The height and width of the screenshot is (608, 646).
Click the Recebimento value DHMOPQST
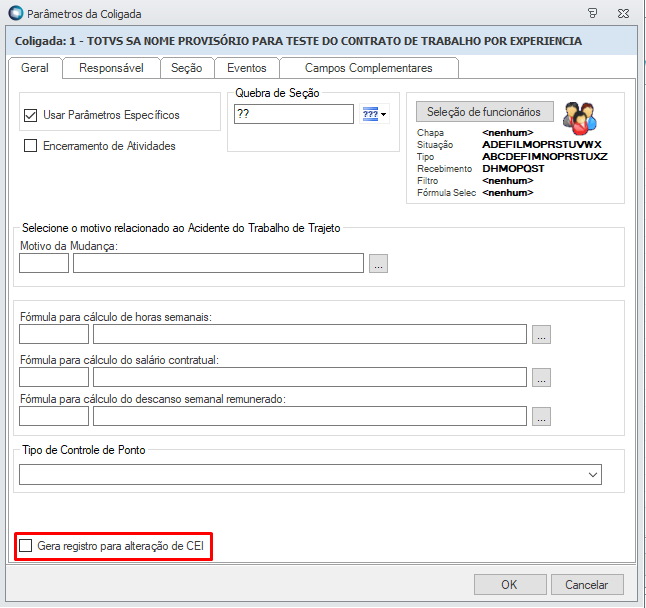[513, 168]
